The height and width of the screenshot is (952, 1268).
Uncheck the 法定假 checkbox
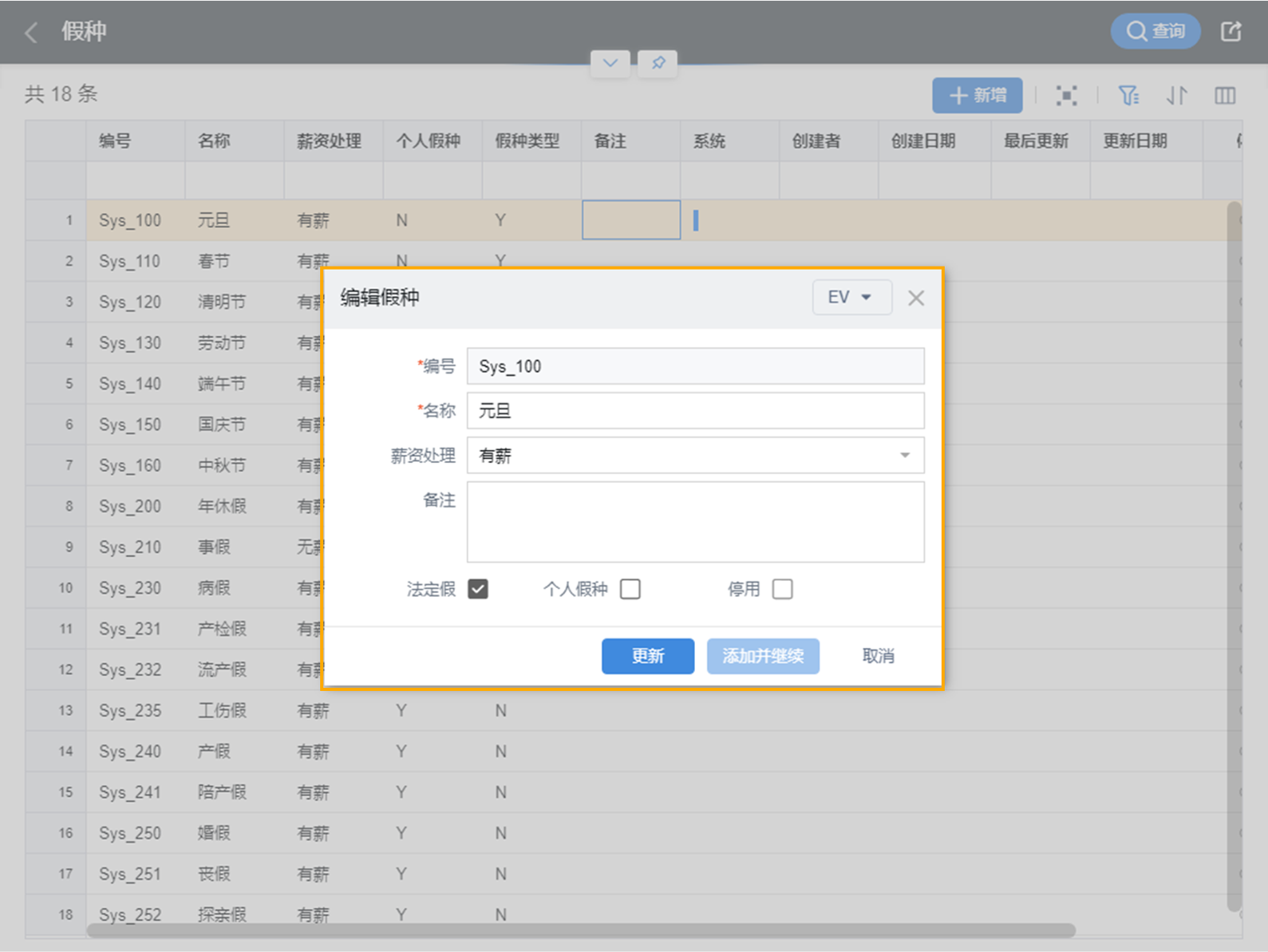[x=478, y=589]
